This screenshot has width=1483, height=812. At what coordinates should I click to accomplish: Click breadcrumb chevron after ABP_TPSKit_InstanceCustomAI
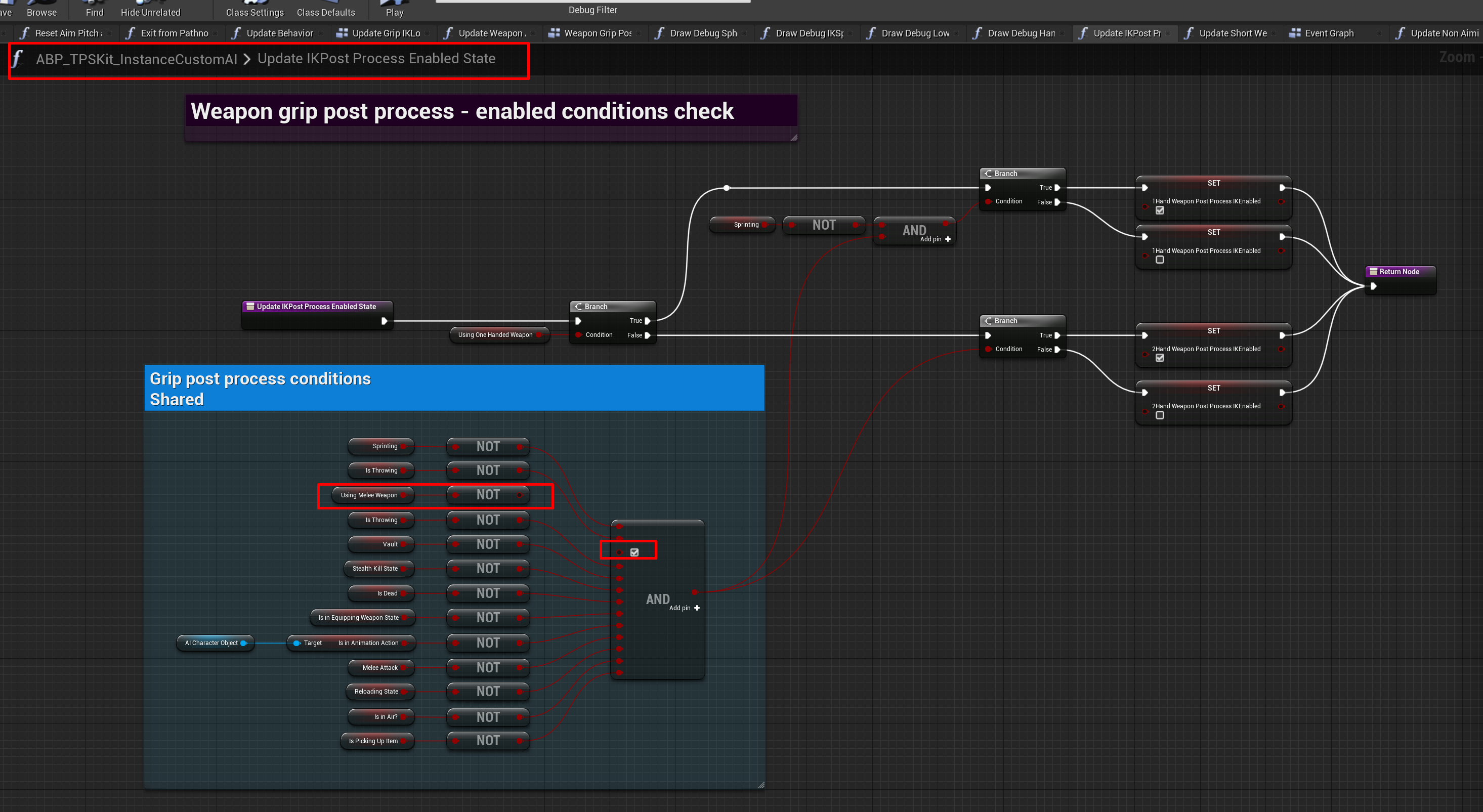pos(247,59)
